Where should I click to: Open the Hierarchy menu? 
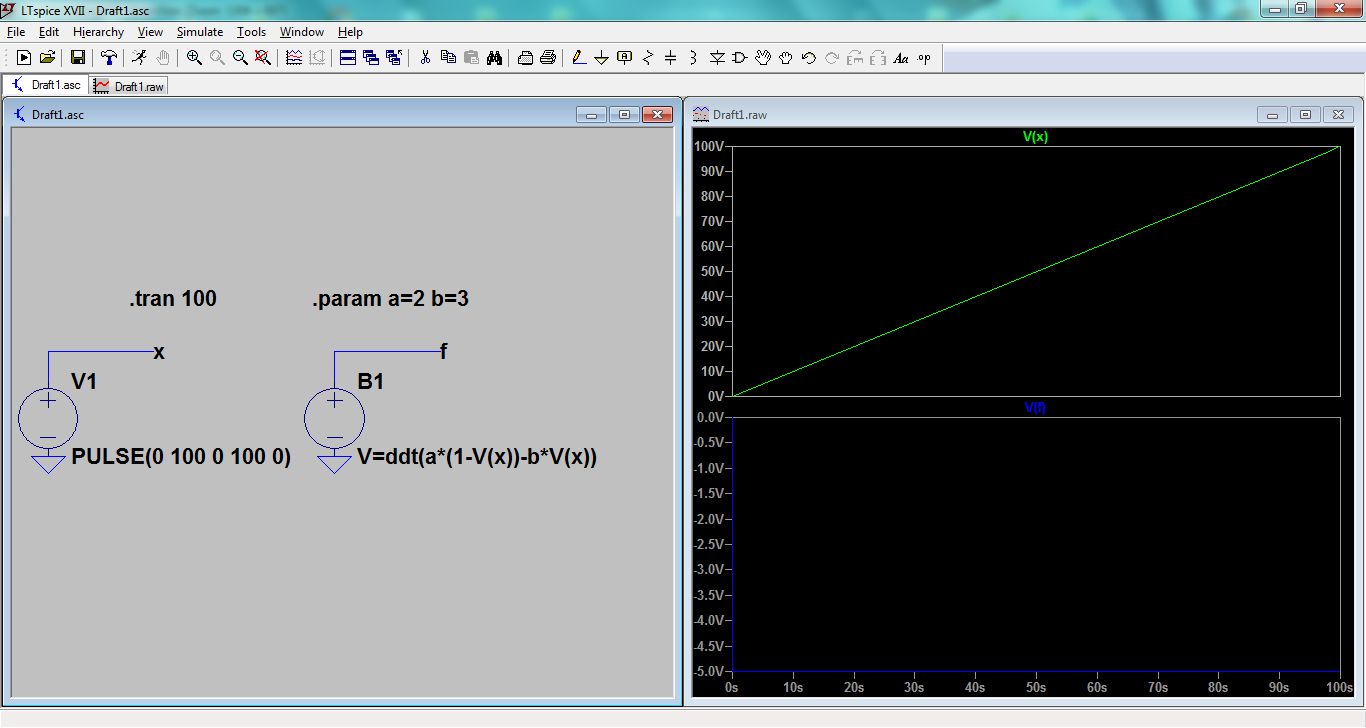(x=98, y=32)
